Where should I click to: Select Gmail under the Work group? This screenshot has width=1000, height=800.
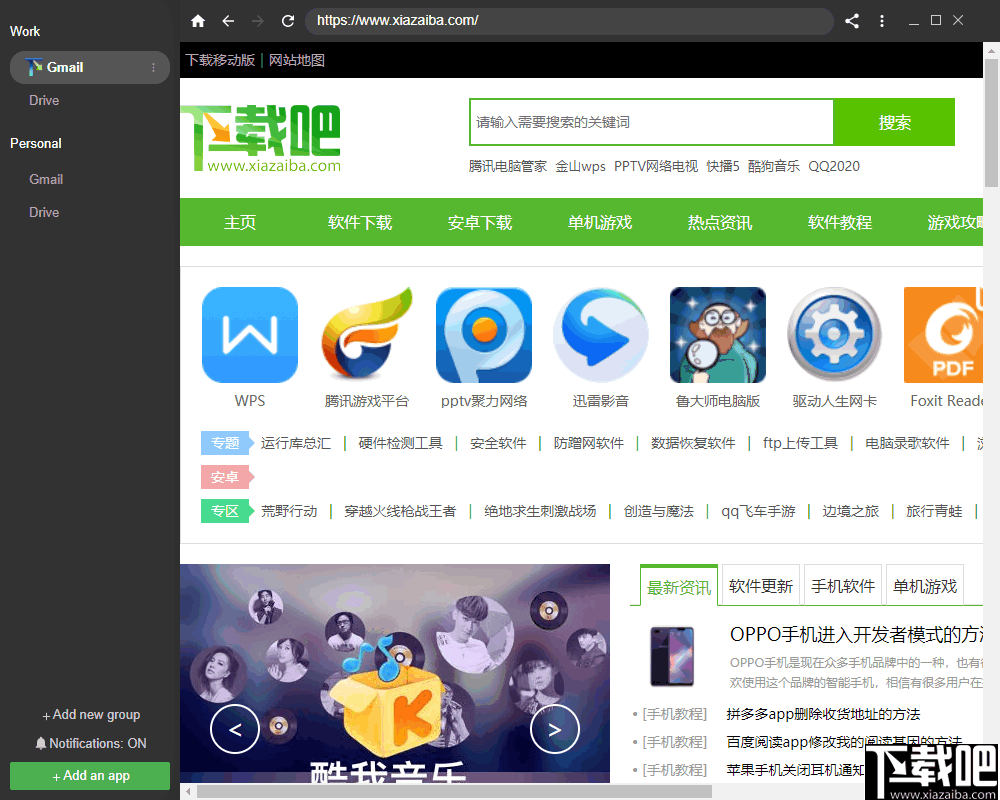pyautogui.click(x=90, y=68)
